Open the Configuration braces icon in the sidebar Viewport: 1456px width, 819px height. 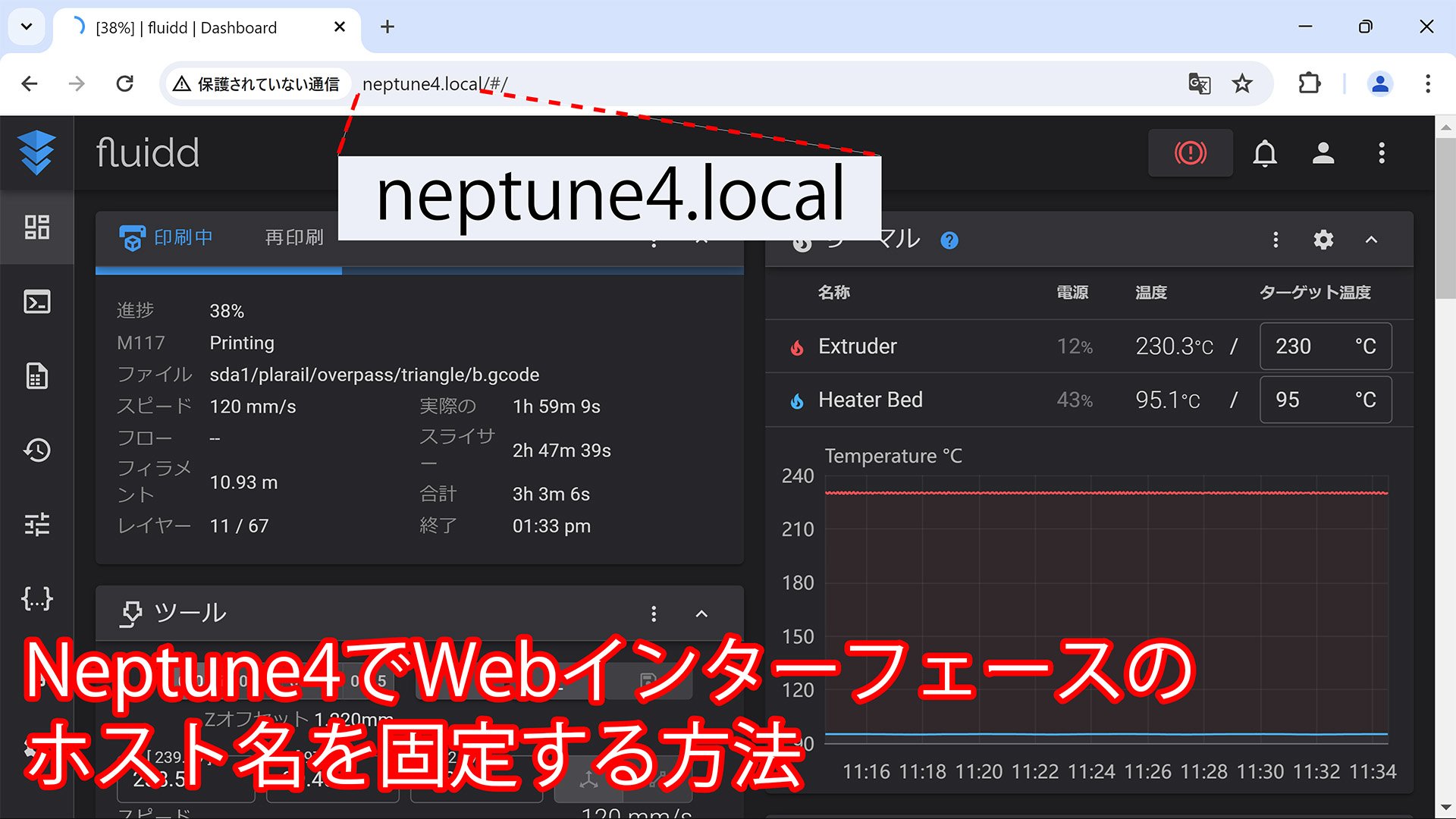pyautogui.click(x=36, y=598)
